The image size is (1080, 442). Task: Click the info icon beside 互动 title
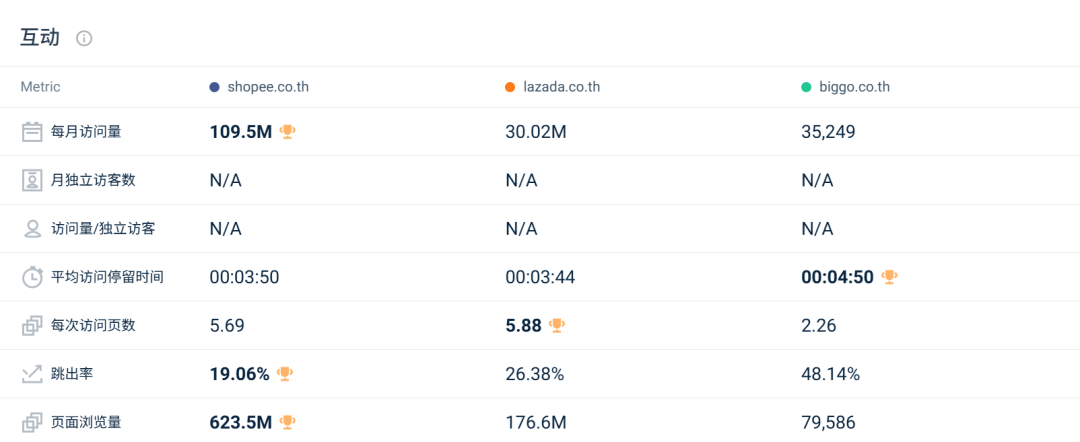click(84, 38)
